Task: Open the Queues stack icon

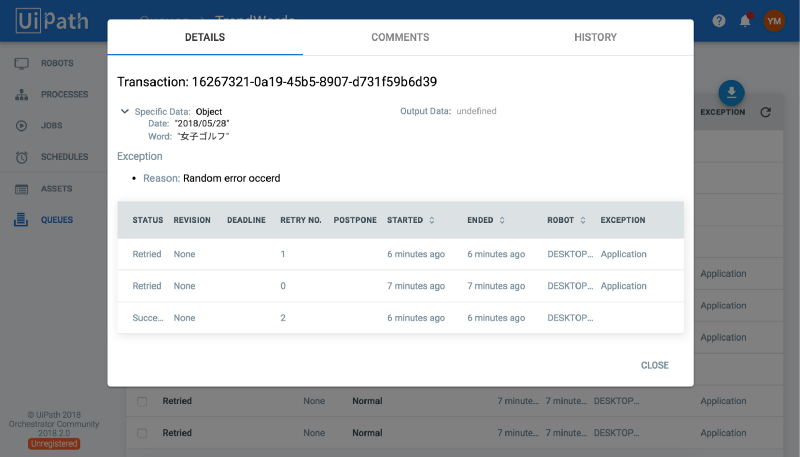Action: (x=21, y=220)
